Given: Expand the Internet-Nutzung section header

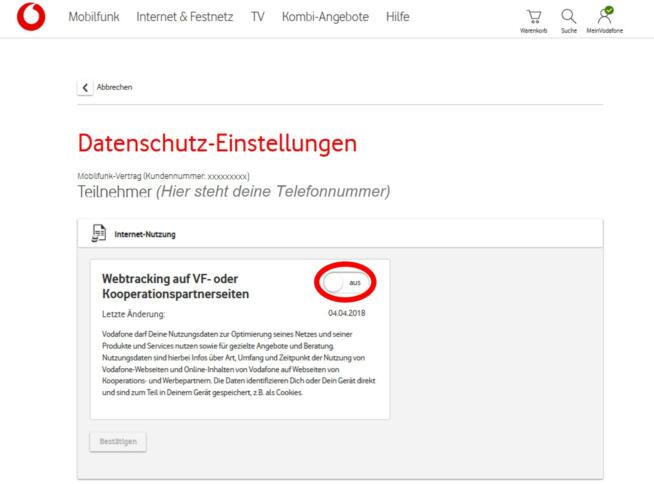Looking at the screenshot, I should [340, 234].
